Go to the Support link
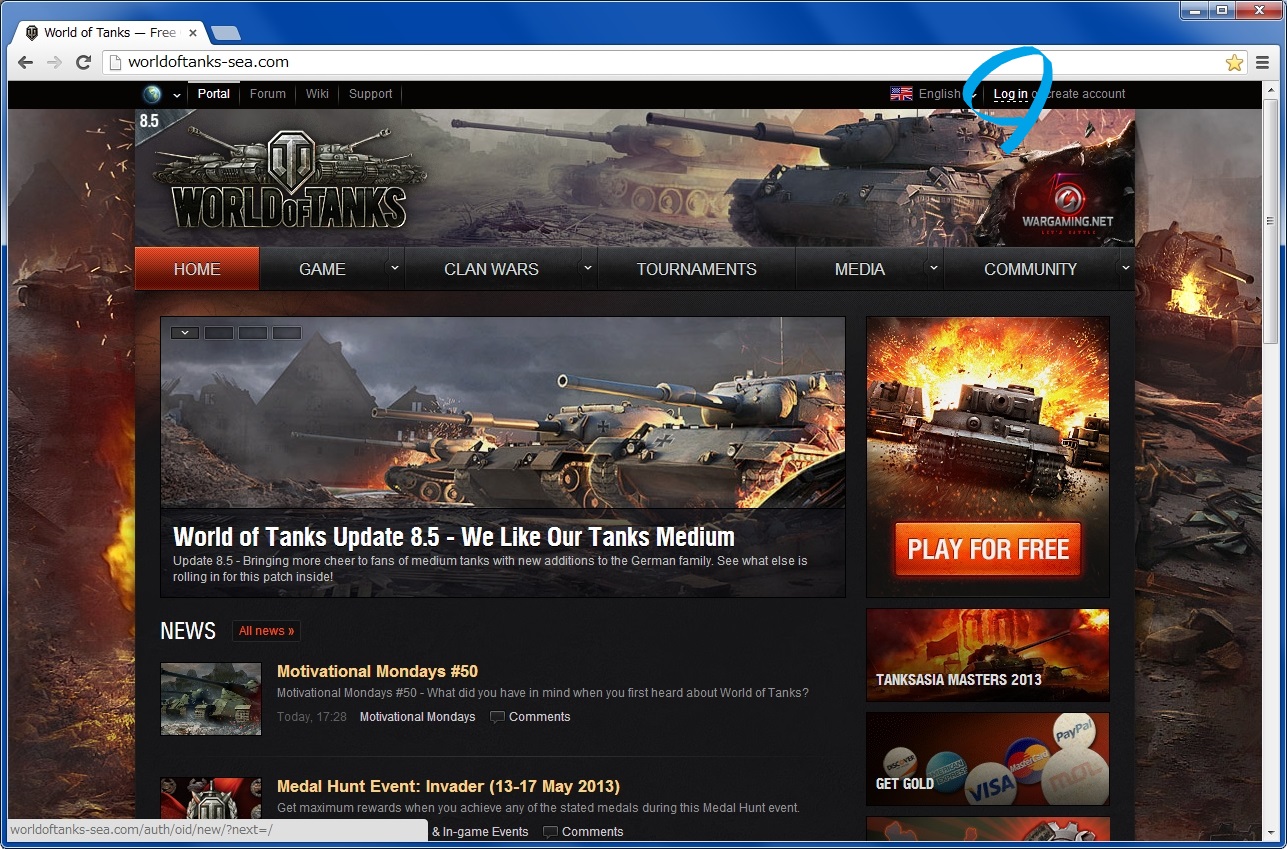Viewport: 1287px width, 849px height. coord(371,94)
